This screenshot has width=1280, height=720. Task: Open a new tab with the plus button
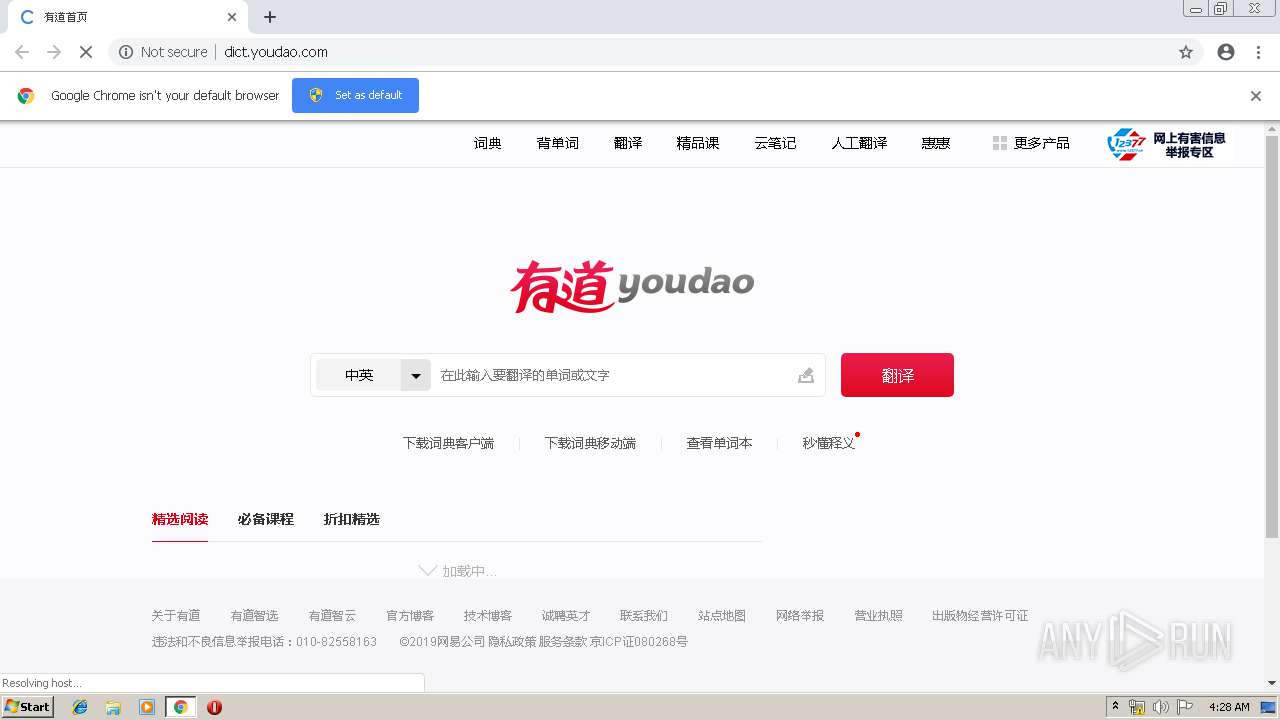(270, 17)
